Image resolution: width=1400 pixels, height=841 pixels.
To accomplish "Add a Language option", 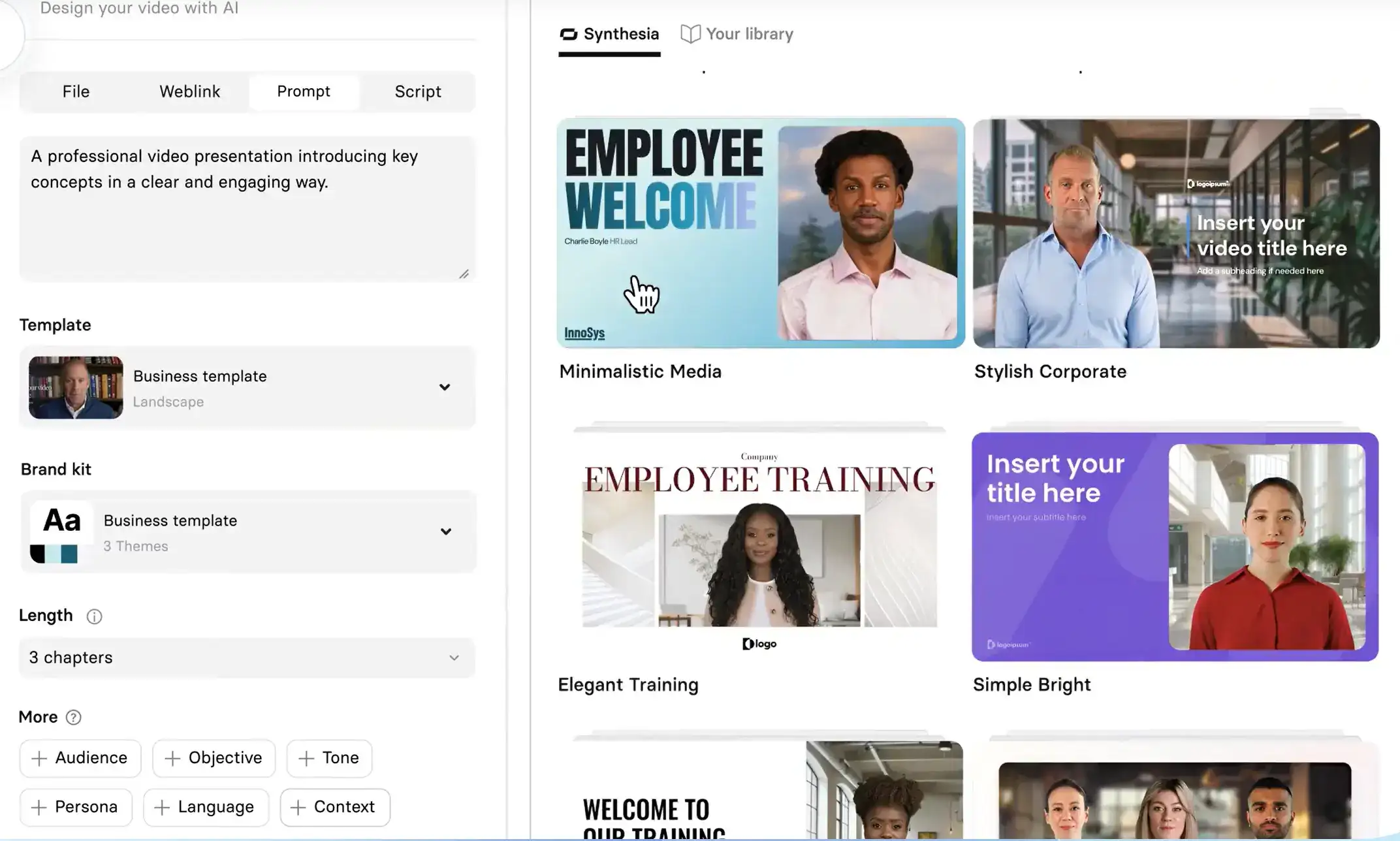I will tap(206, 808).
